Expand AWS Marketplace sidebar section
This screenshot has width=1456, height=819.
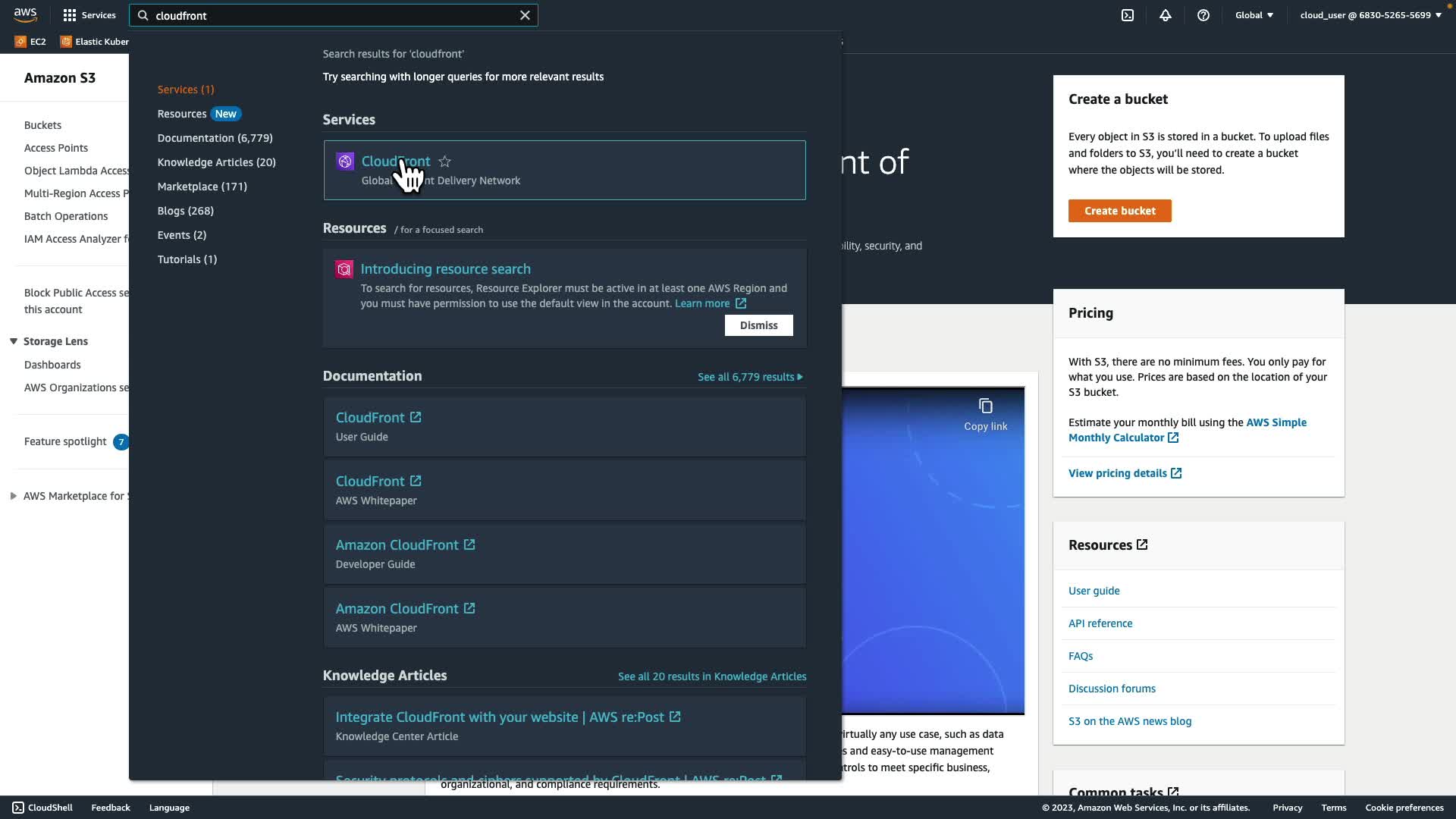14,496
